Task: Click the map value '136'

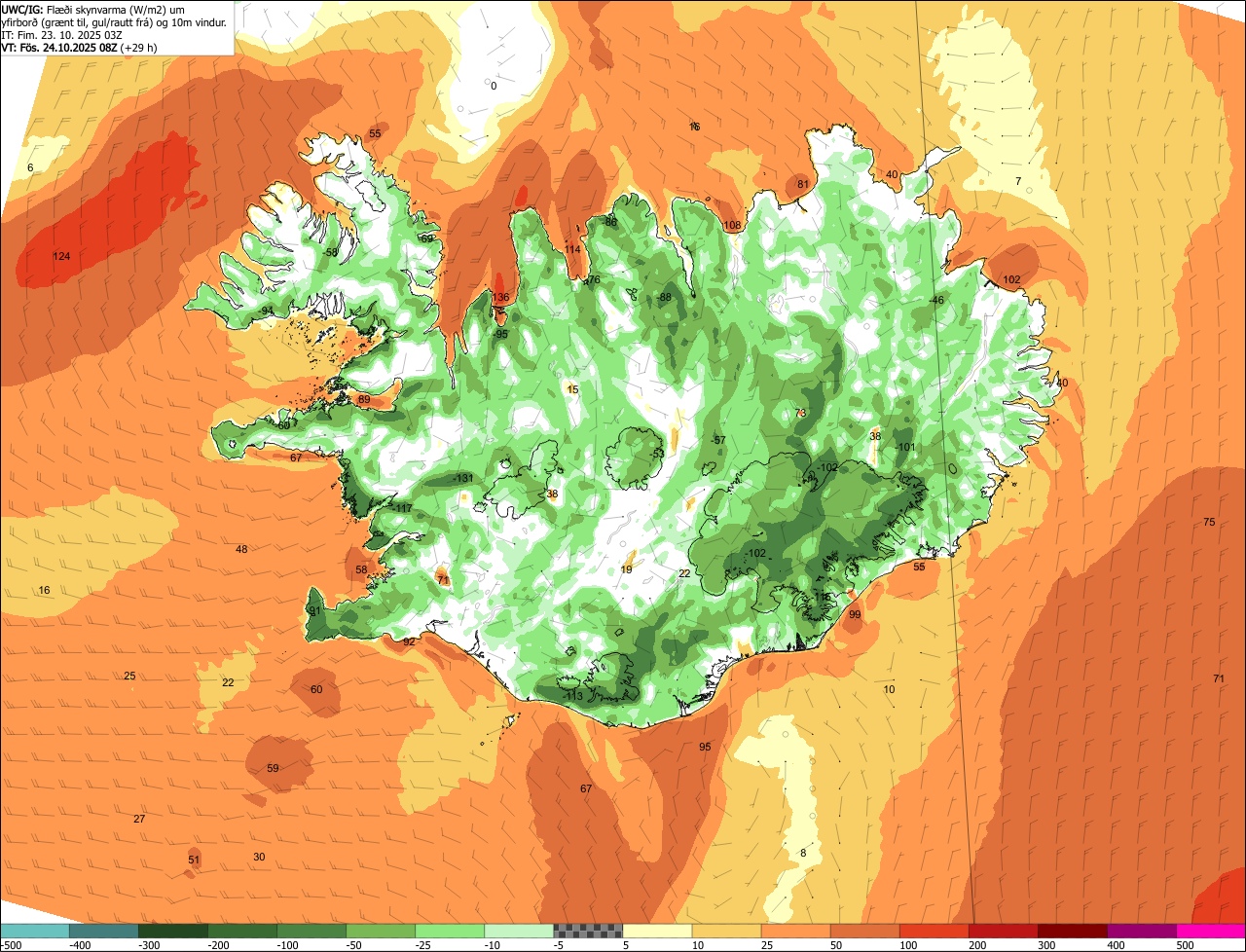Action: (x=500, y=297)
